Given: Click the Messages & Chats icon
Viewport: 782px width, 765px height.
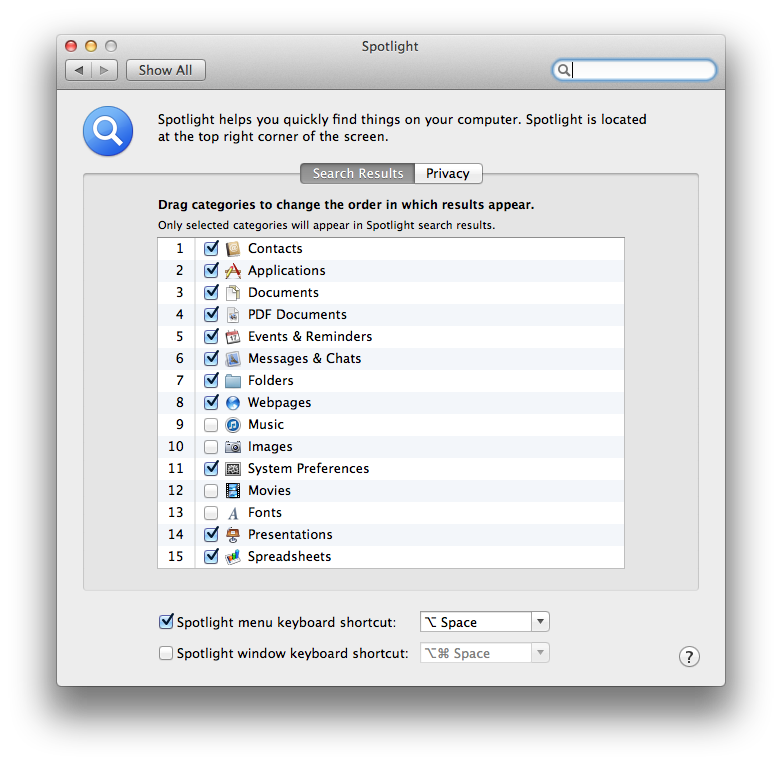Looking at the screenshot, I should [x=233, y=359].
